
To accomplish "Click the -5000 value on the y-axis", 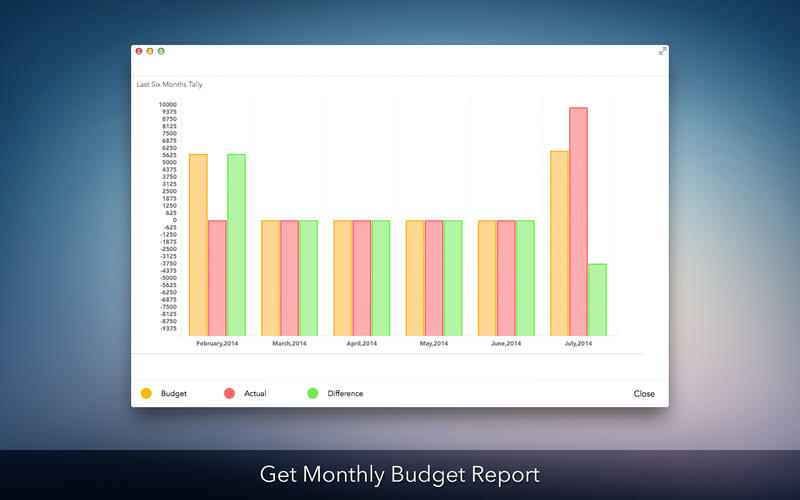I will tap(169, 278).
